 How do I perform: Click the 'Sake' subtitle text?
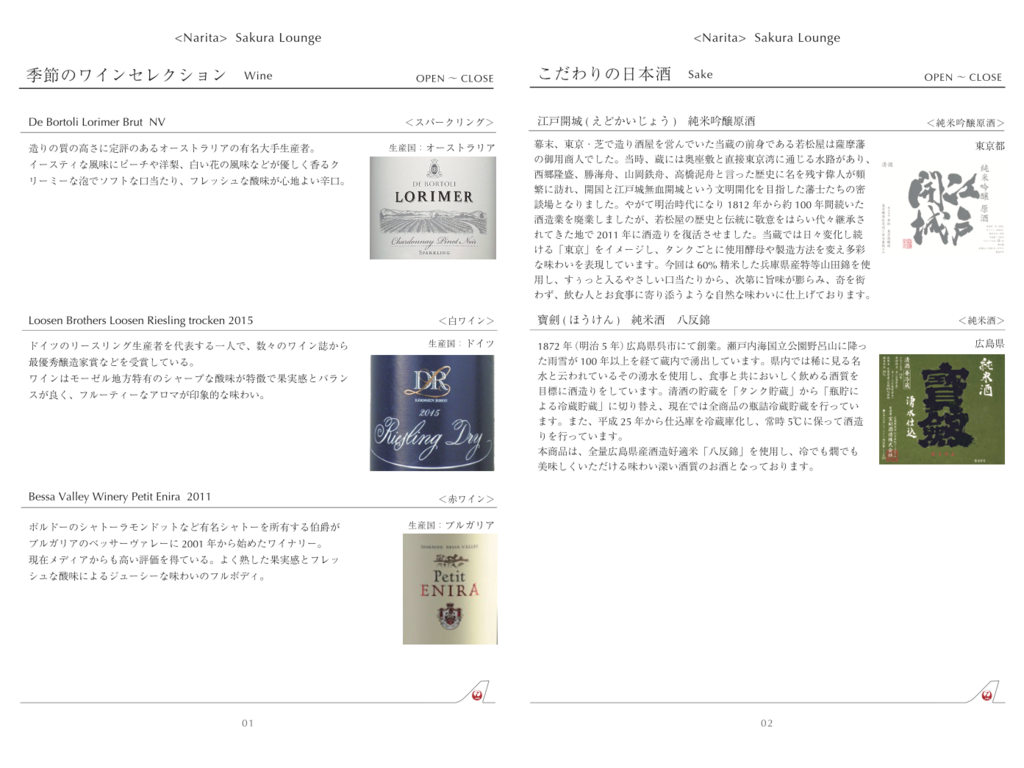700,74
